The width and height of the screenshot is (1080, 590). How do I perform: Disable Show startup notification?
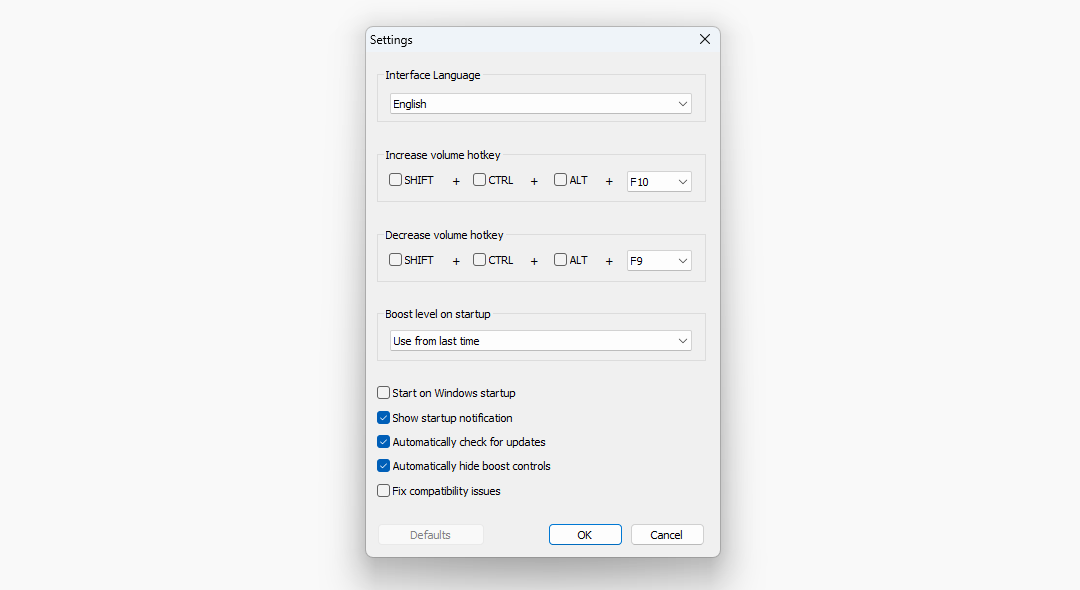click(x=383, y=417)
